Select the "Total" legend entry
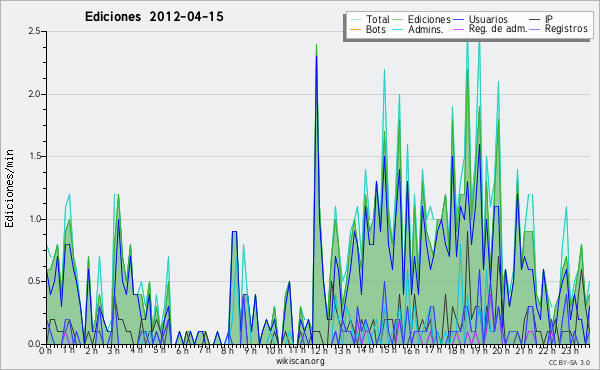 point(378,19)
